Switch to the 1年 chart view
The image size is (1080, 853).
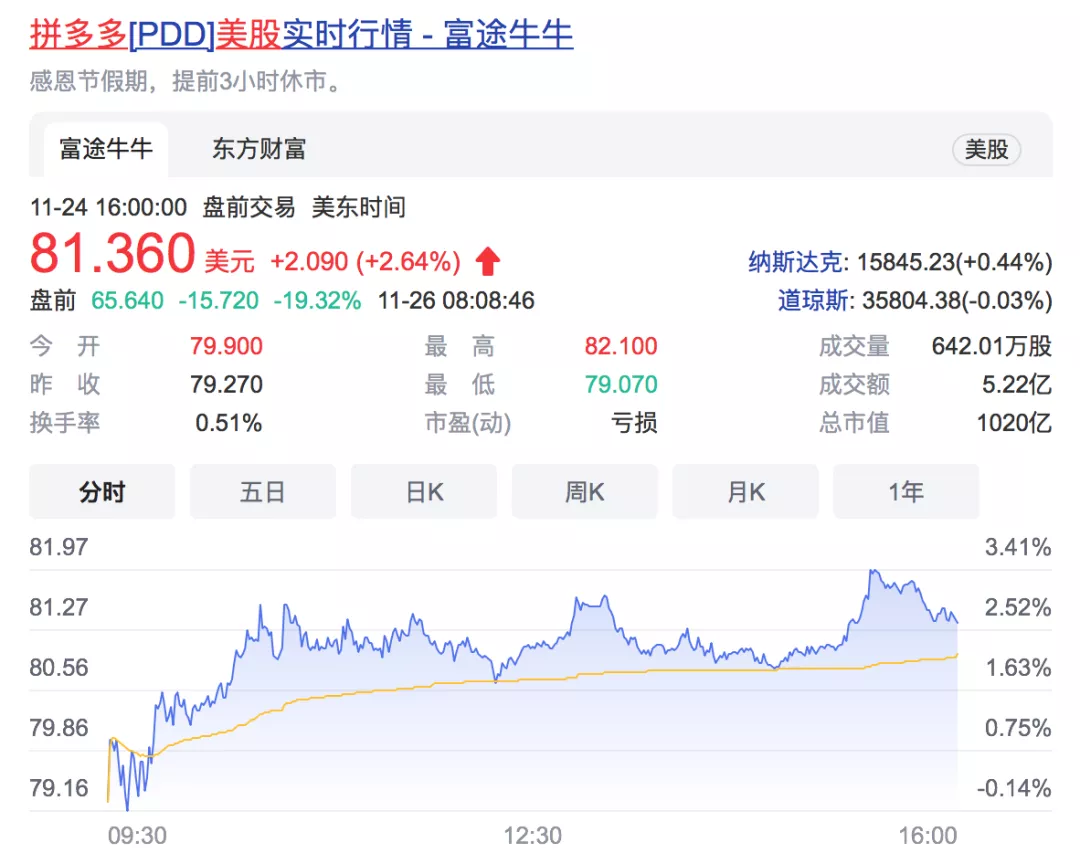click(x=906, y=492)
